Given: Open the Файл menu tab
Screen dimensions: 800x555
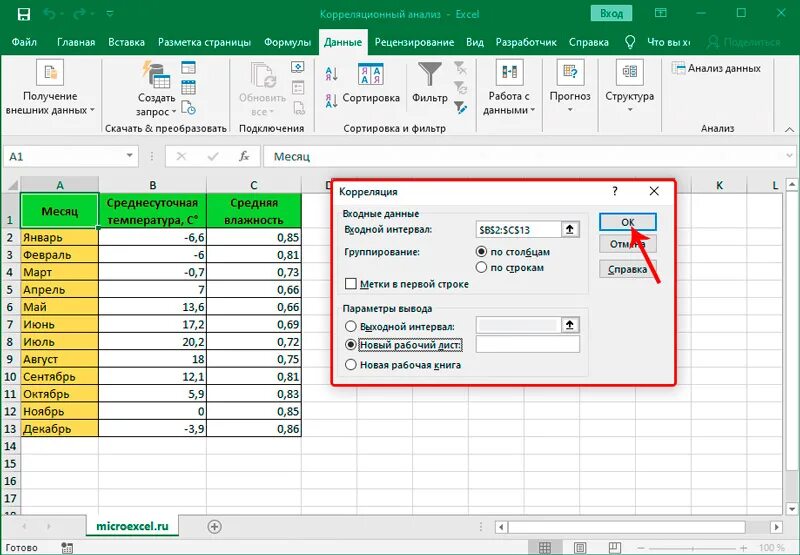Looking at the screenshot, I should pos(24,42).
